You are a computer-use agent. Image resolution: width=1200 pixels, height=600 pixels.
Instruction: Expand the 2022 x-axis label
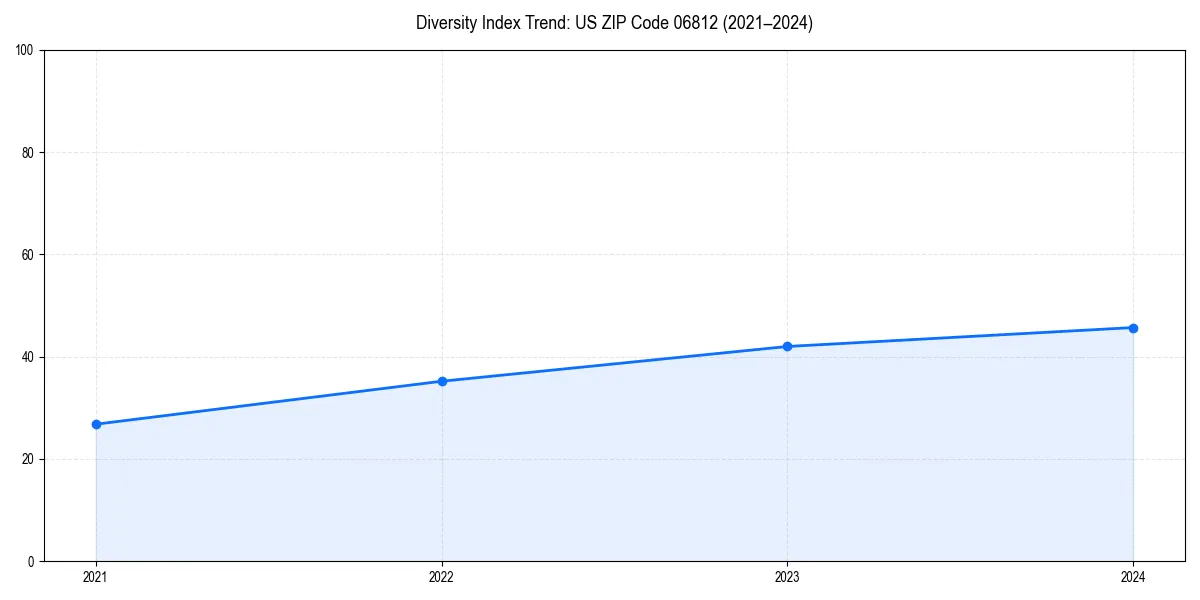pos(441,577)
